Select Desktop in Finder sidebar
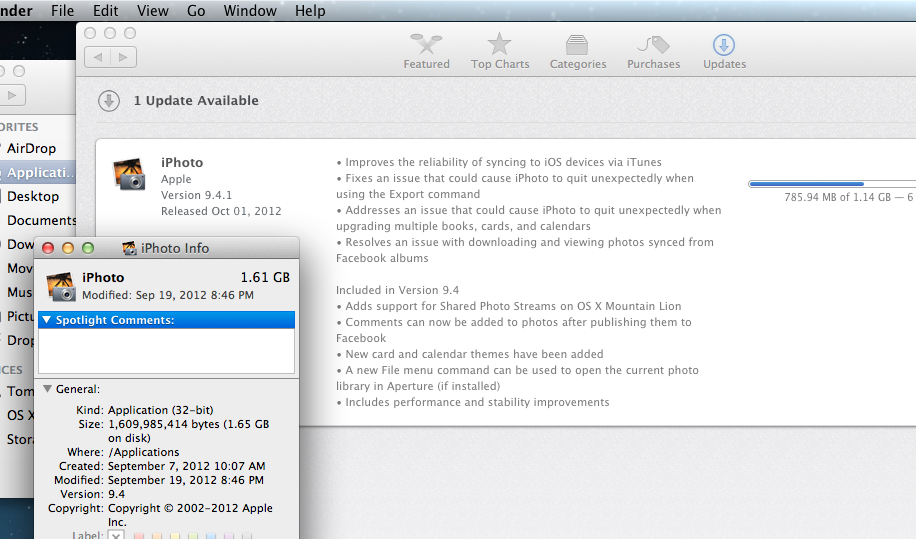Viewport: 916px width, 539px height. [33, 196]
